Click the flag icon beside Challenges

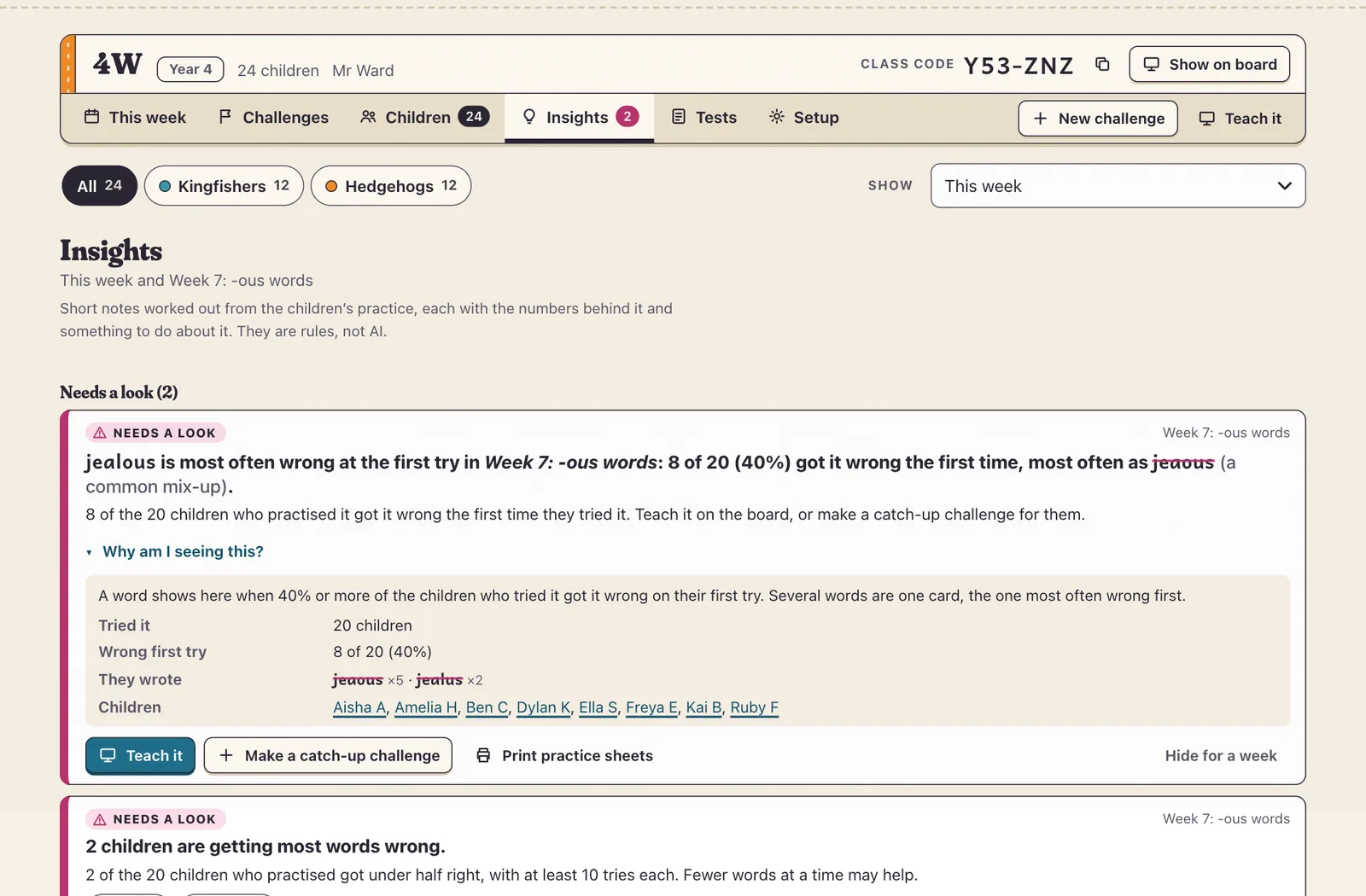(x=225, y=116)
